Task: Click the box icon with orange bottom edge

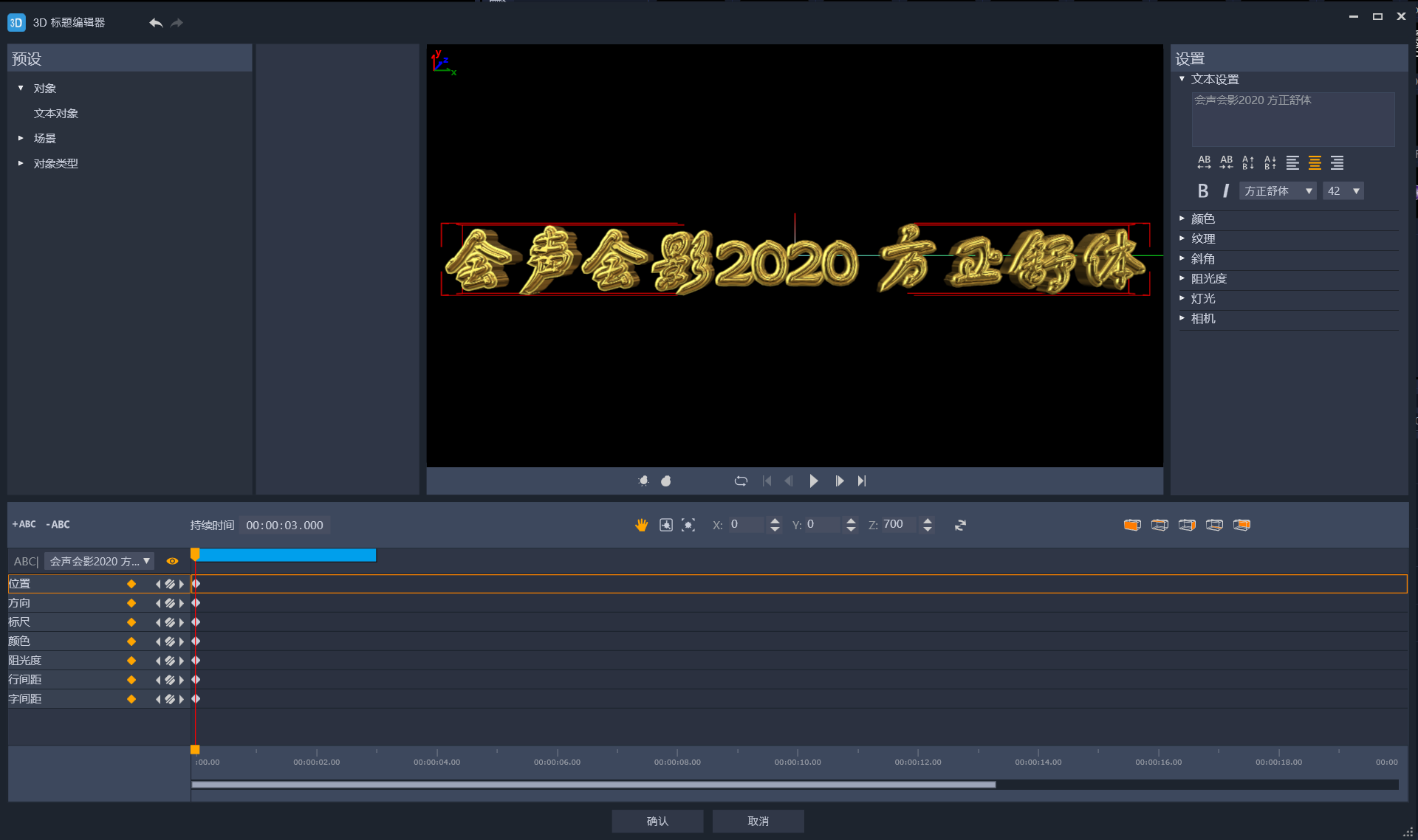Action: tap(1214, 525)
